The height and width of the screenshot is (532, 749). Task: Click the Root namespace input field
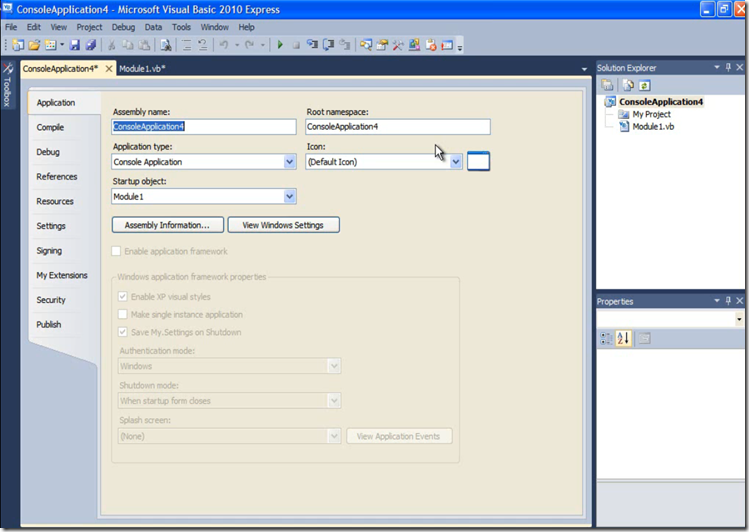point(397,127)
